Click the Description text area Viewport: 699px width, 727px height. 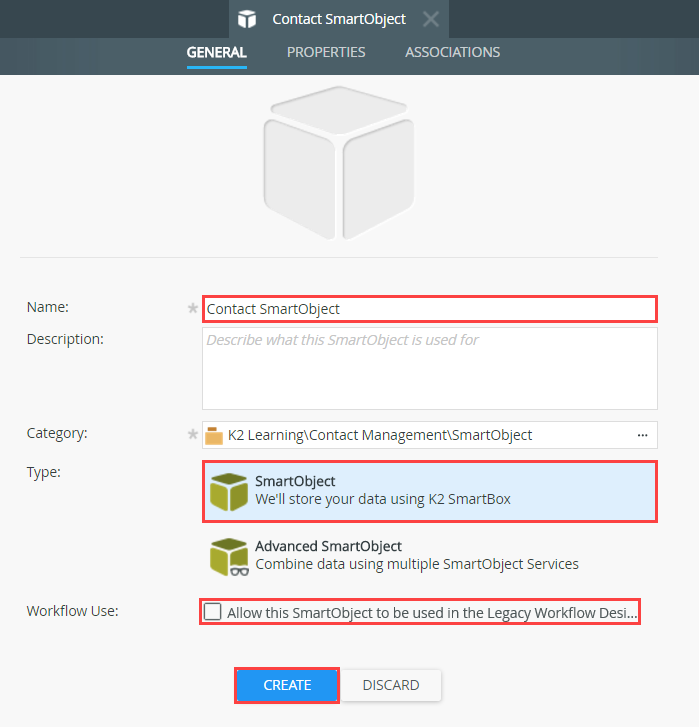(430, 369)
